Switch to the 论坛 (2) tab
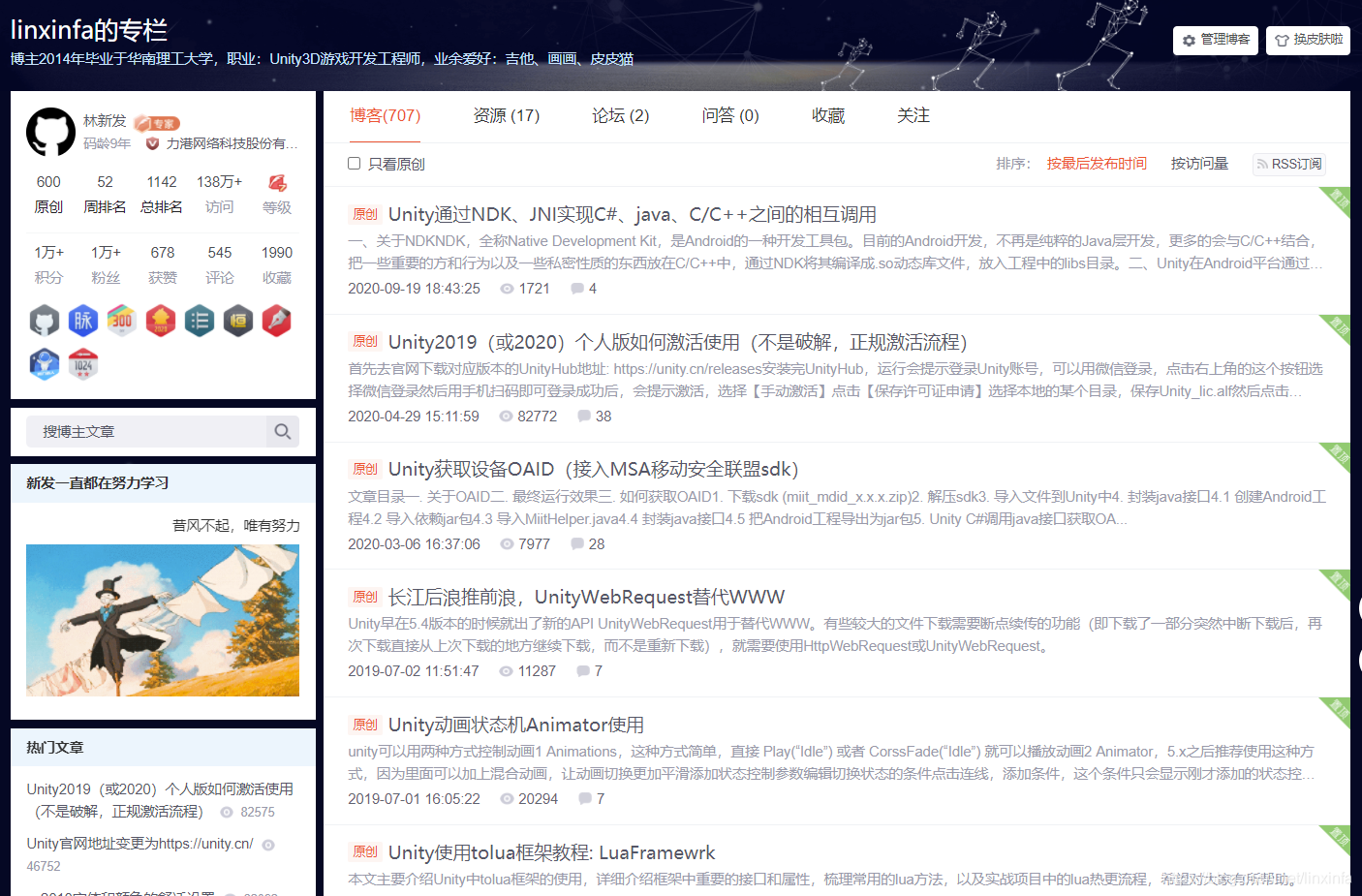This screenshot has width=1362, height=896. point(621,115)
